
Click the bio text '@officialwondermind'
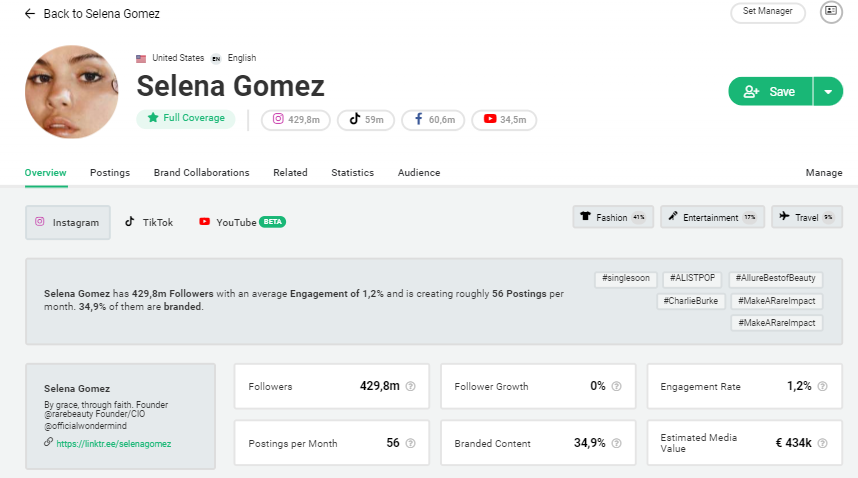tap(85, 425)
